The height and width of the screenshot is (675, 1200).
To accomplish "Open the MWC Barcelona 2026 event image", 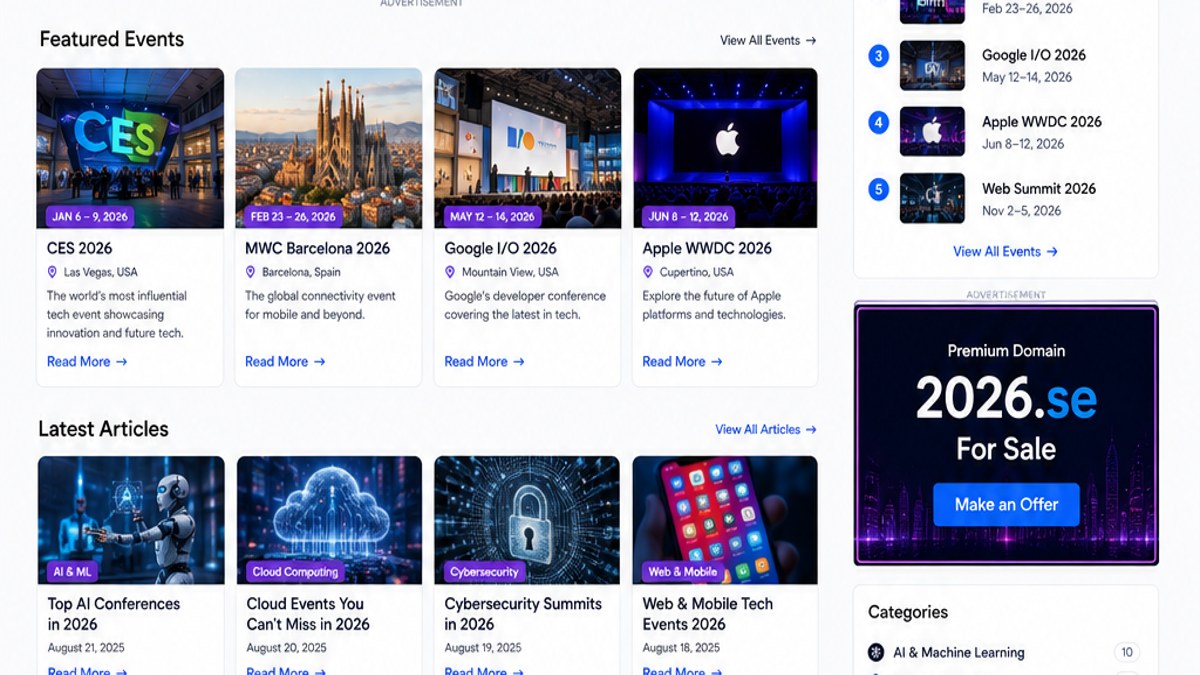I will pos(329,148).
